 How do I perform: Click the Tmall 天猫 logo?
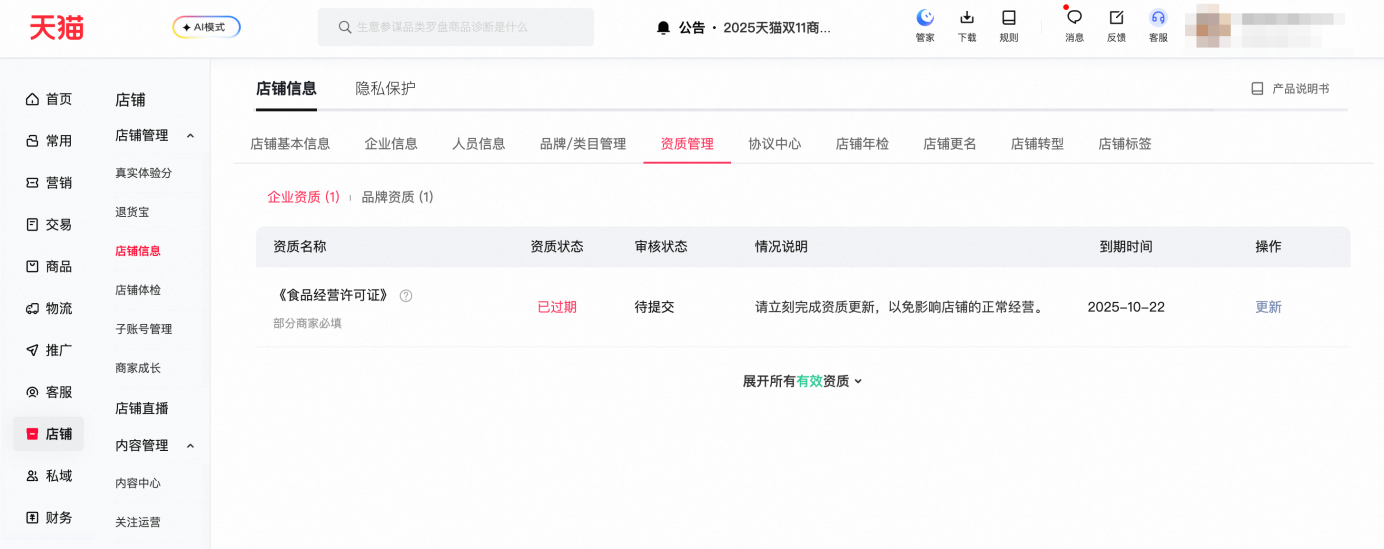(56, 28)
